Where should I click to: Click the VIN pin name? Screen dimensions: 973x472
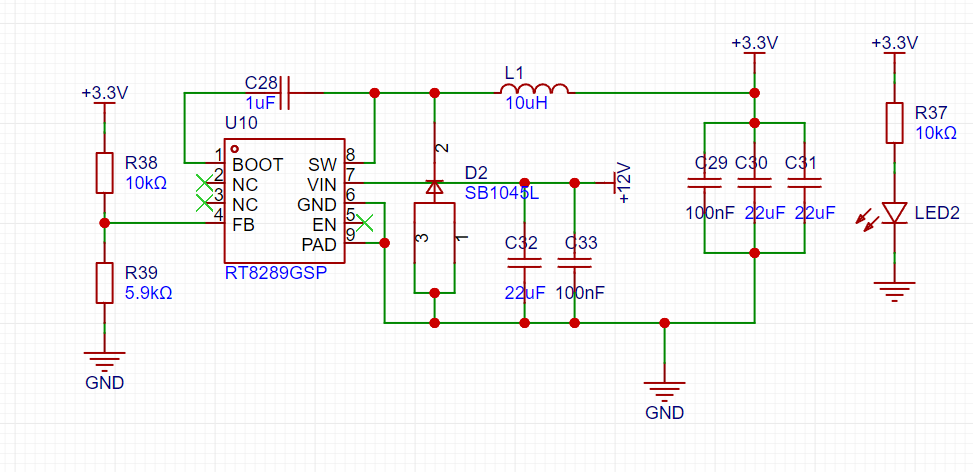point(322,185)
